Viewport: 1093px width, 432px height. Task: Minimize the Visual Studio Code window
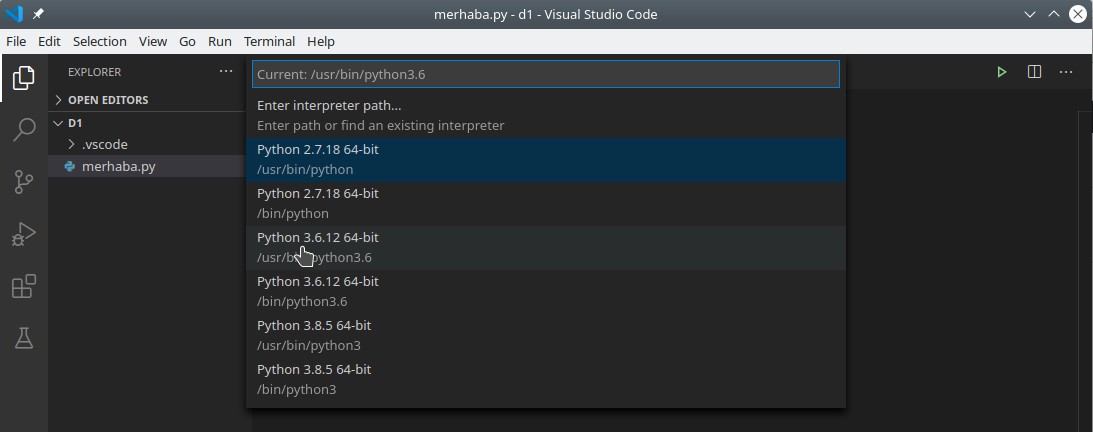coord(1029,14)
